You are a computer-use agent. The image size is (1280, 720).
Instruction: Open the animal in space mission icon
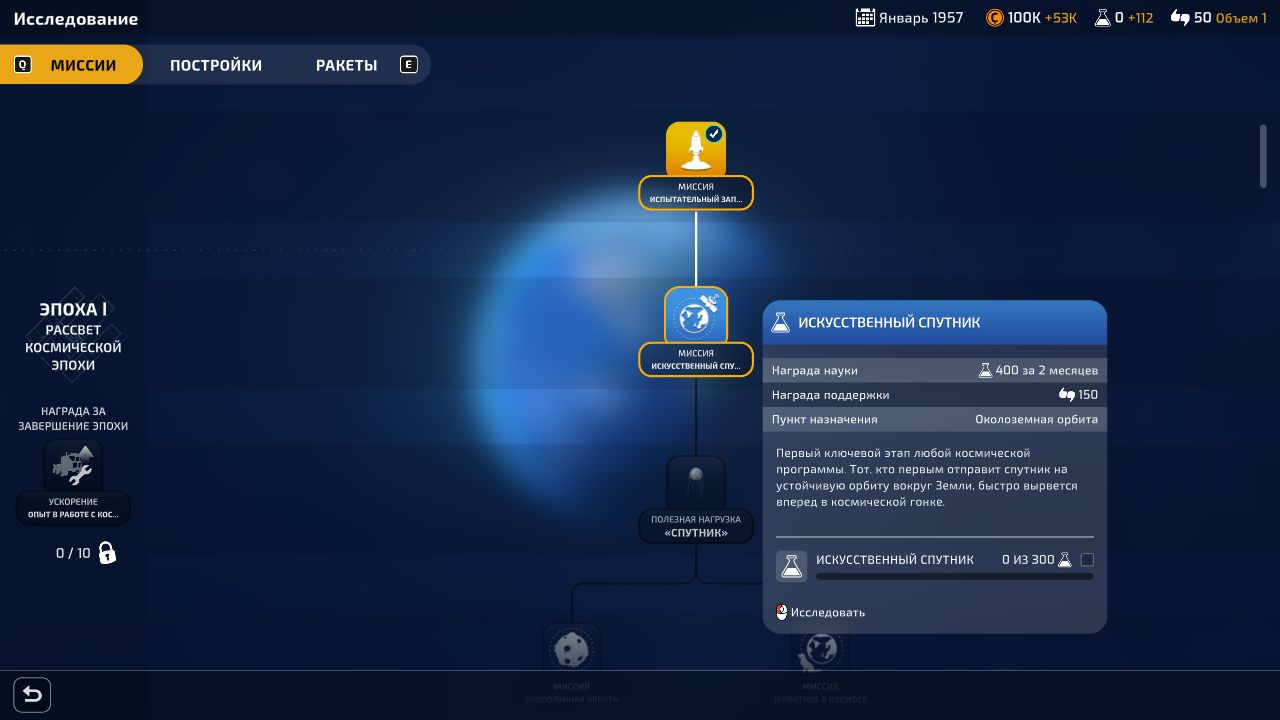(x=821, y=650)
